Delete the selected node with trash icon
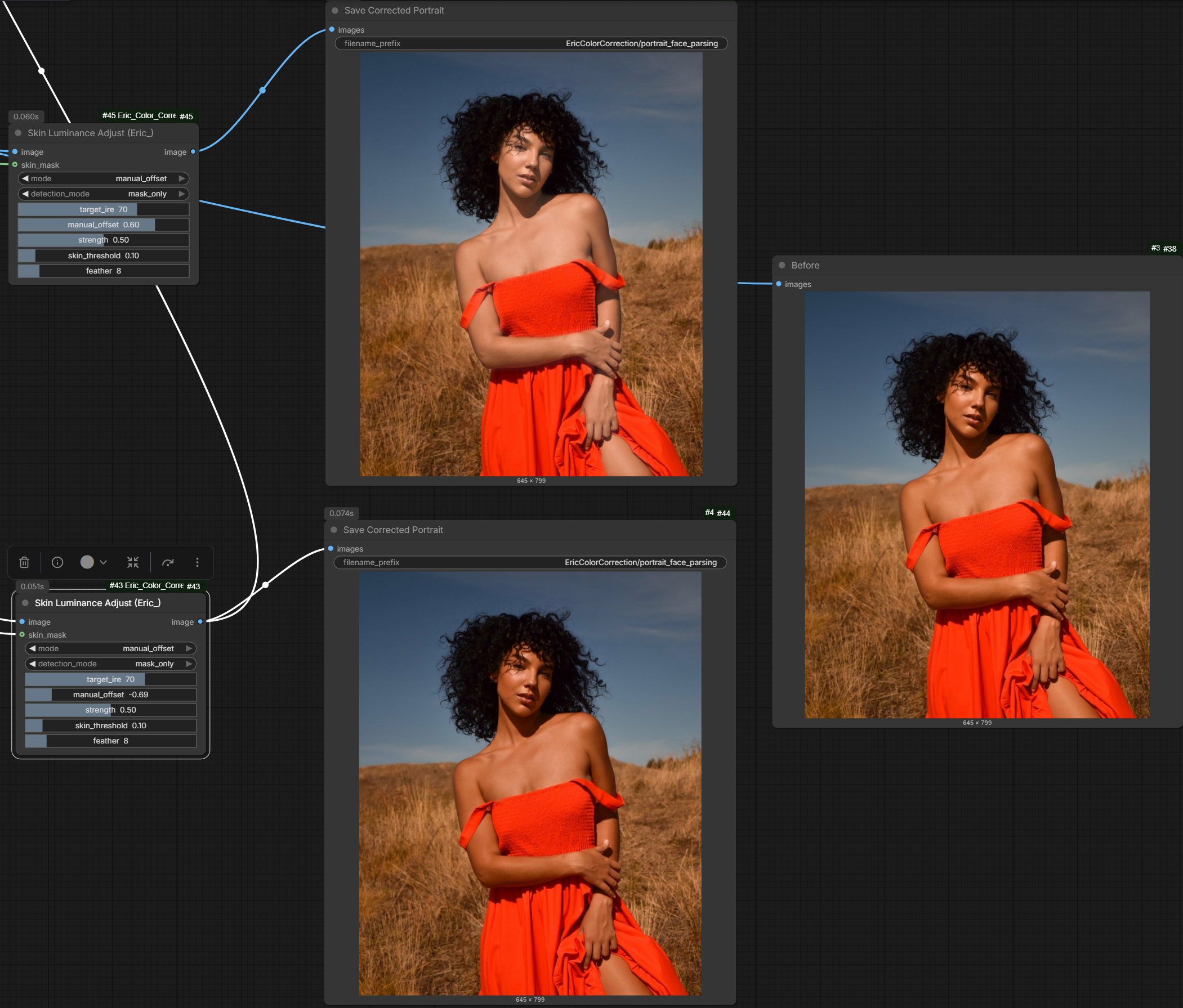The width and height of the screenshot is (1183, 1008). [x=24, y=562]
